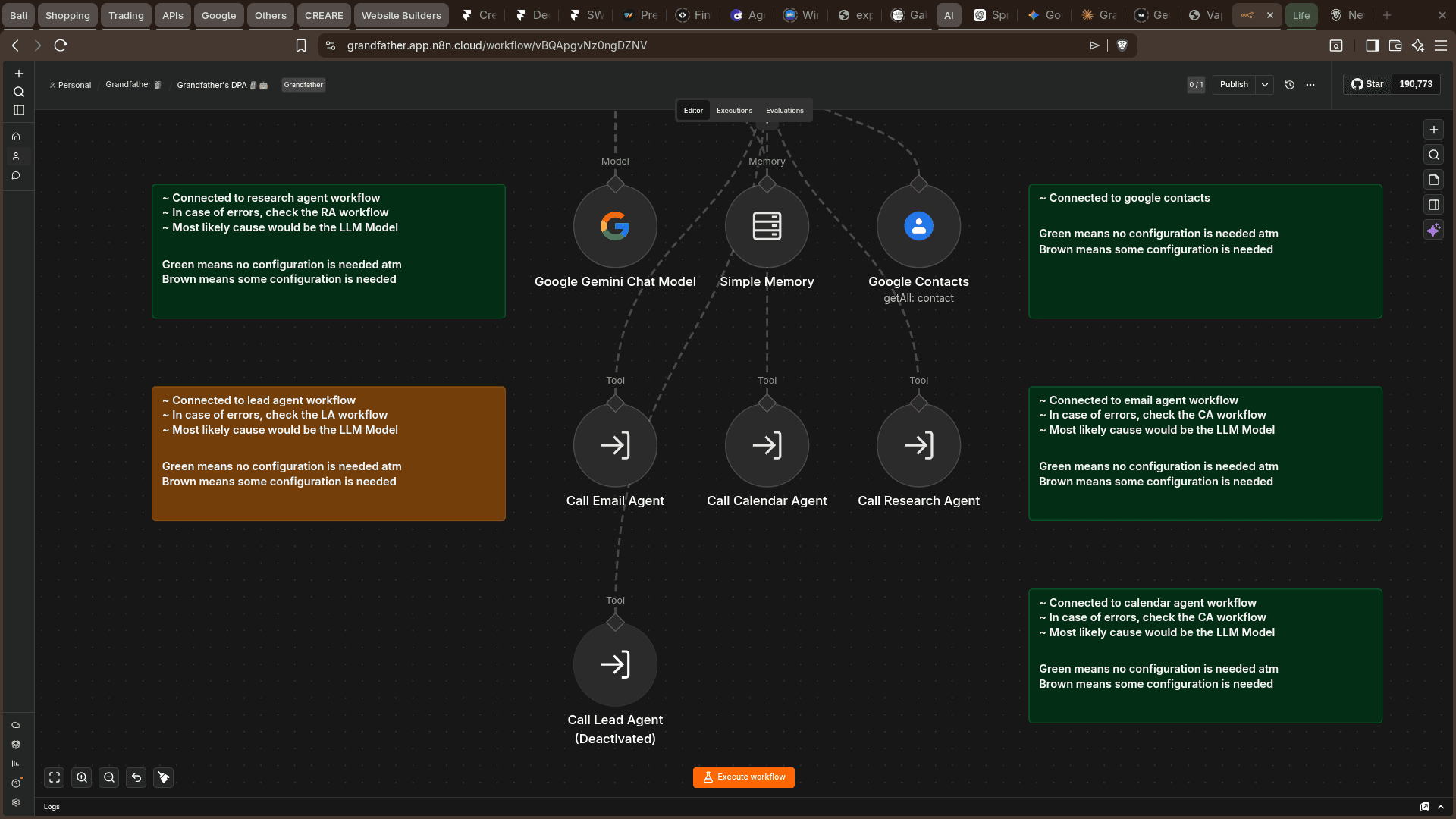Open the sidebar personal user icon
Viewport: 1456px width, 819px height.
(x=16, y=156)
